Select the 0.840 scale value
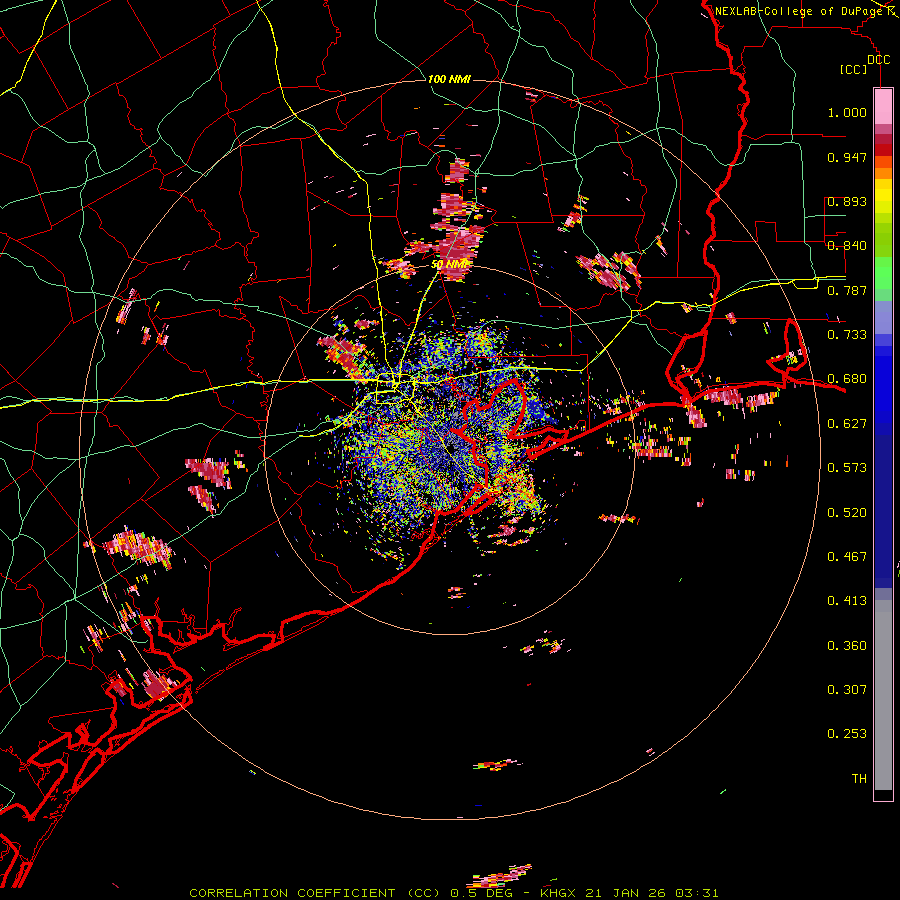Image resolution: width=900 pixels, height=900 pixels. click(847, 246)
